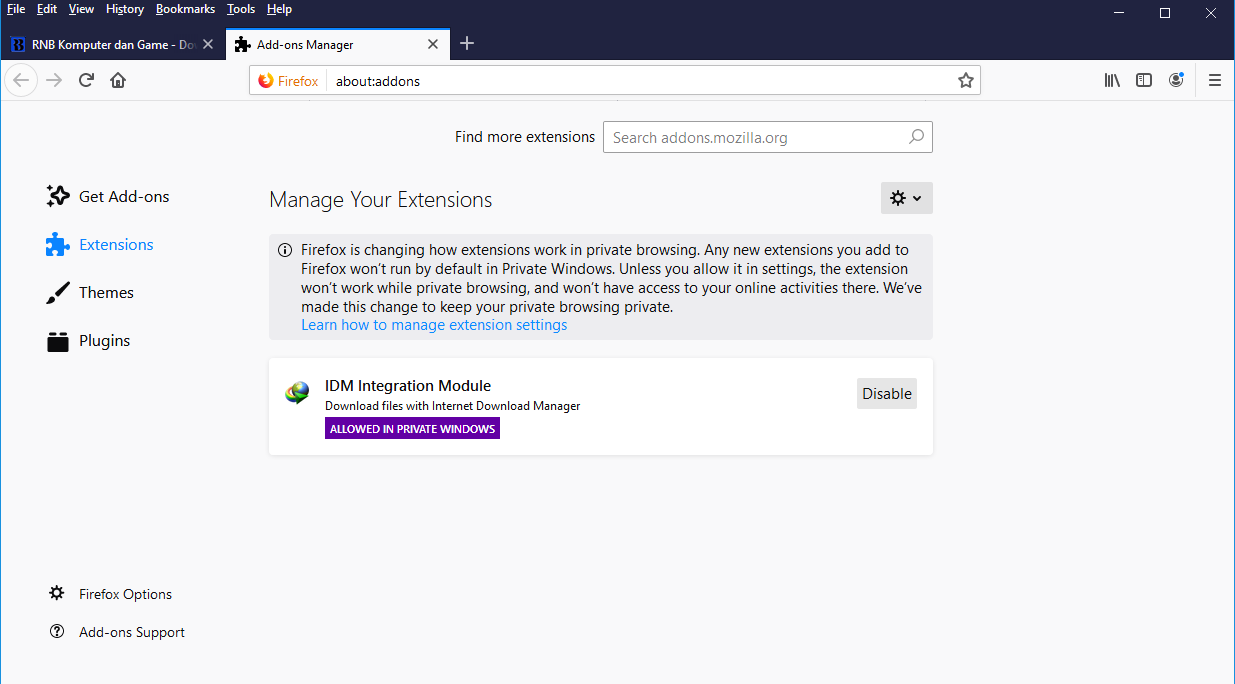Open Plugins category in sidebar
This screenshot has height=684, width=1235.
click(x=88, y=340)
